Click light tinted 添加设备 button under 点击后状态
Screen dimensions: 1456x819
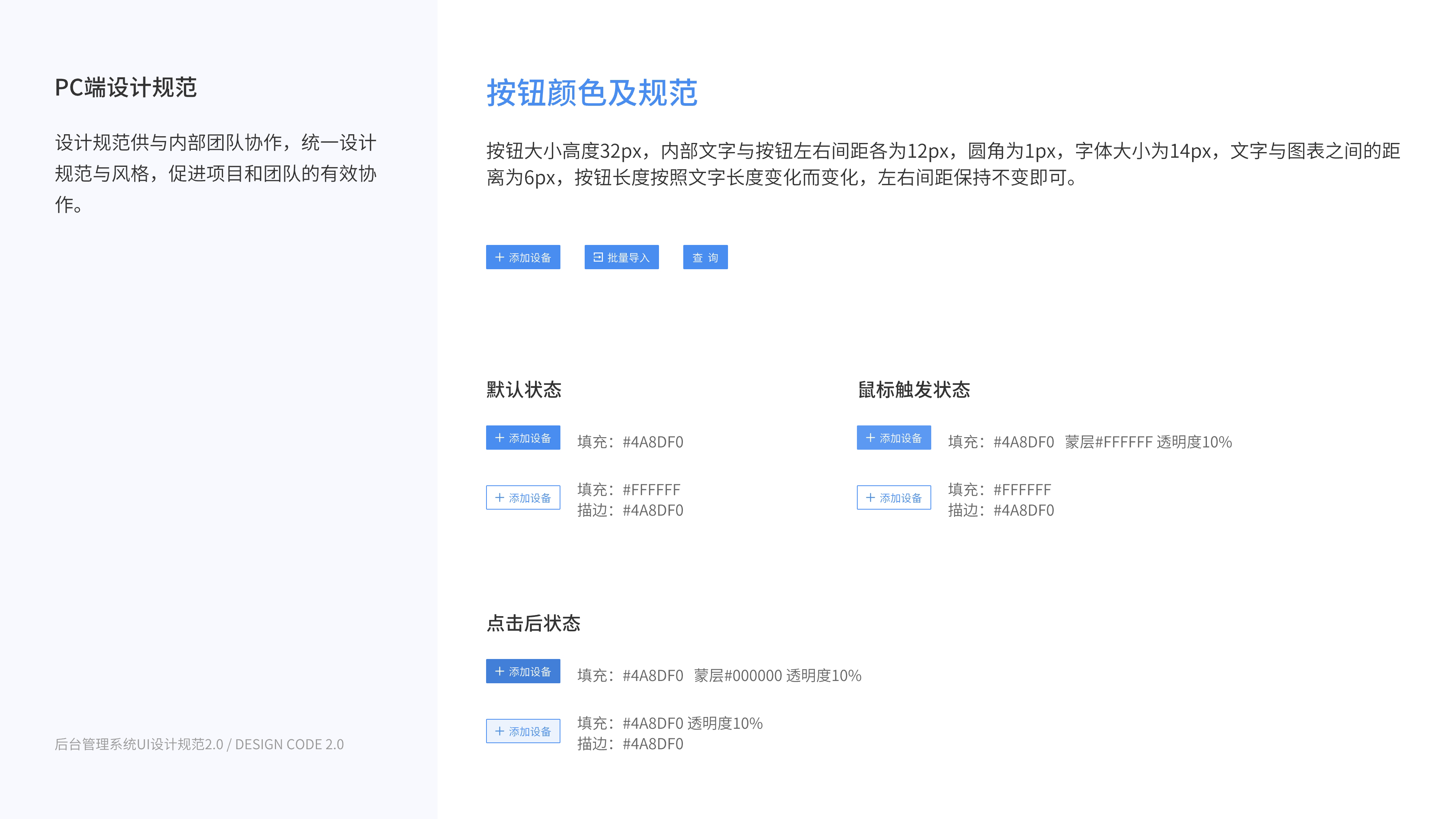point(523,731)
